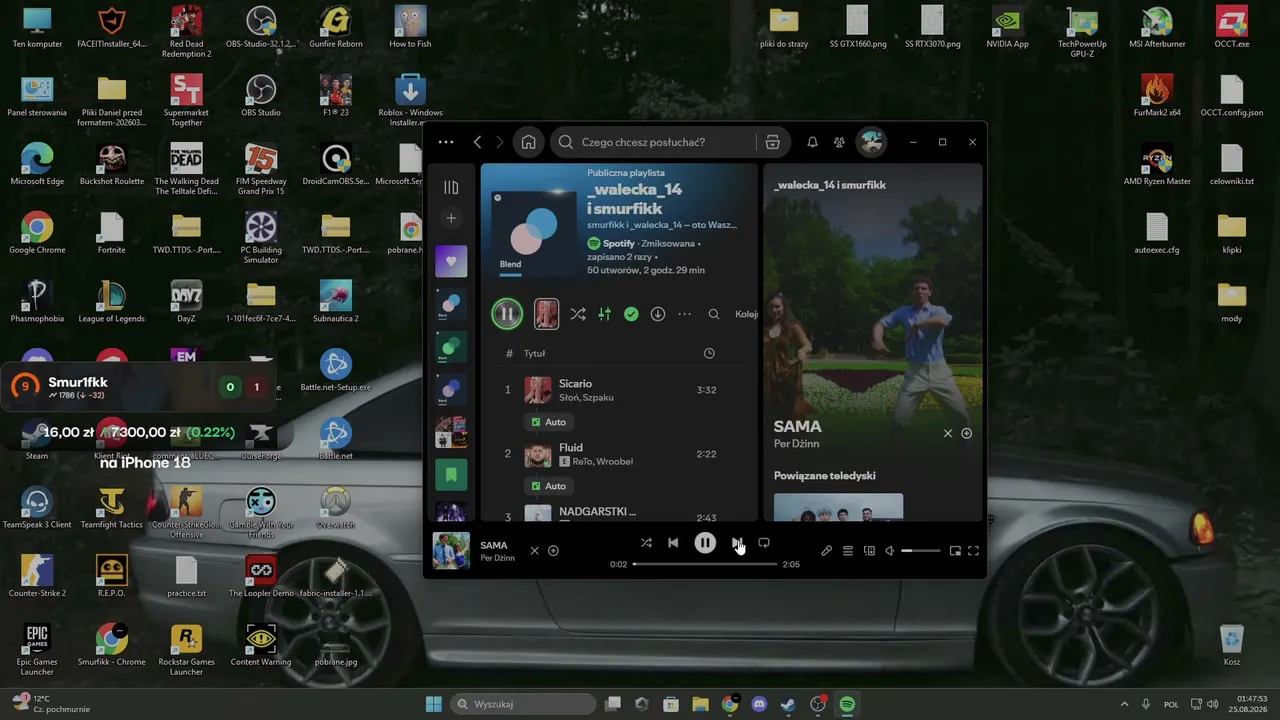Image resolution: width=1280 pixels, height=720 pixels.
Task: Open artist link ReTo, Wroobel
Action: point(603,461)
